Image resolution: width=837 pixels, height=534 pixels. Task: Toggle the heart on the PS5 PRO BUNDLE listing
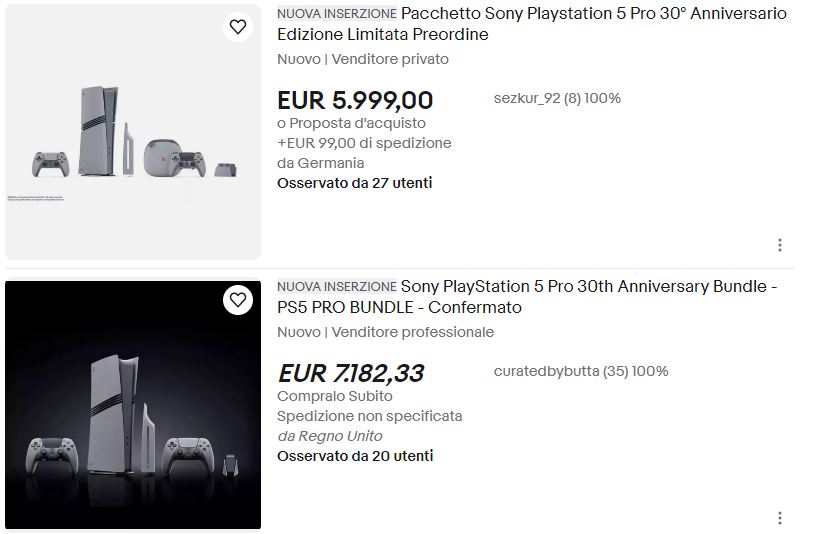click(x=238, y=300)
